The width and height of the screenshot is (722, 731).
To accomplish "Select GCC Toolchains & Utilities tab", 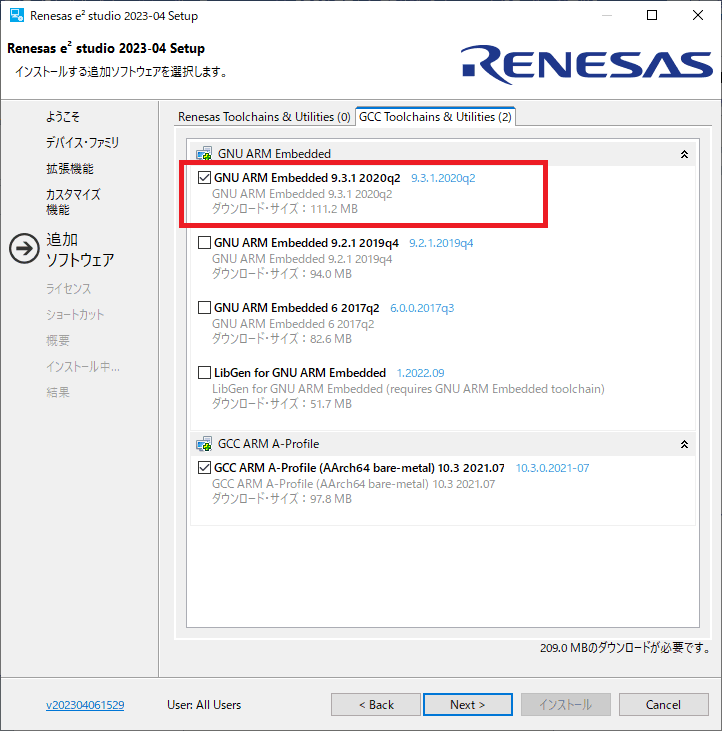I will pos(435,117).
